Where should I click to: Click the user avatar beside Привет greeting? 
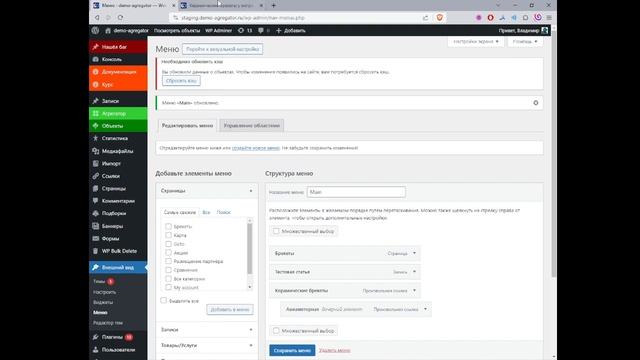pyautogui.click(x=544, y=31)
